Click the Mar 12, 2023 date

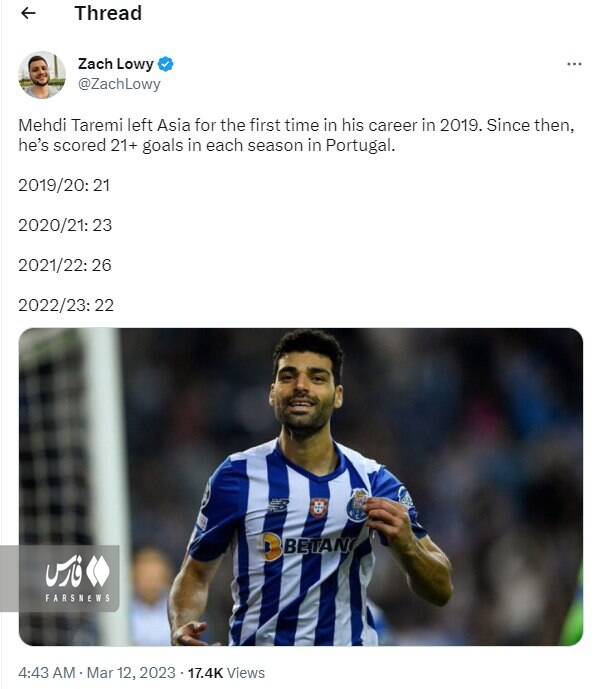coord(131,673)
